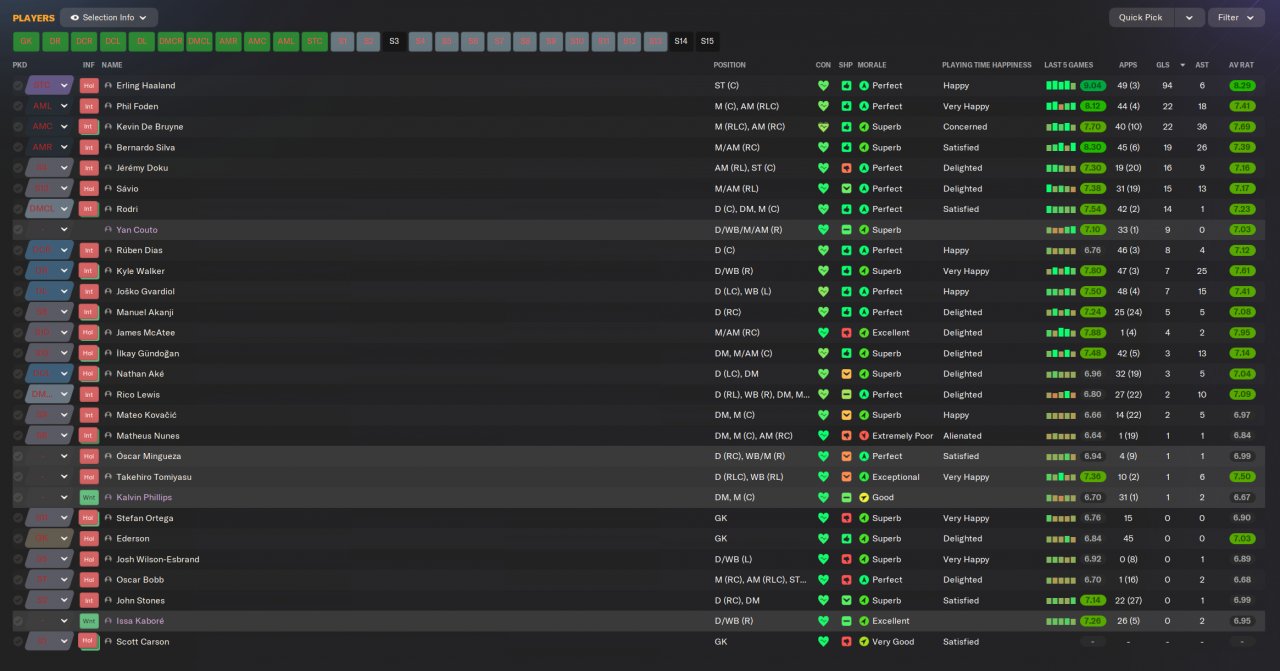Viewport: 1280px width, 671px height.
Task: Open Yan Couto's empty position dropdown
Action: coord(50,230)
